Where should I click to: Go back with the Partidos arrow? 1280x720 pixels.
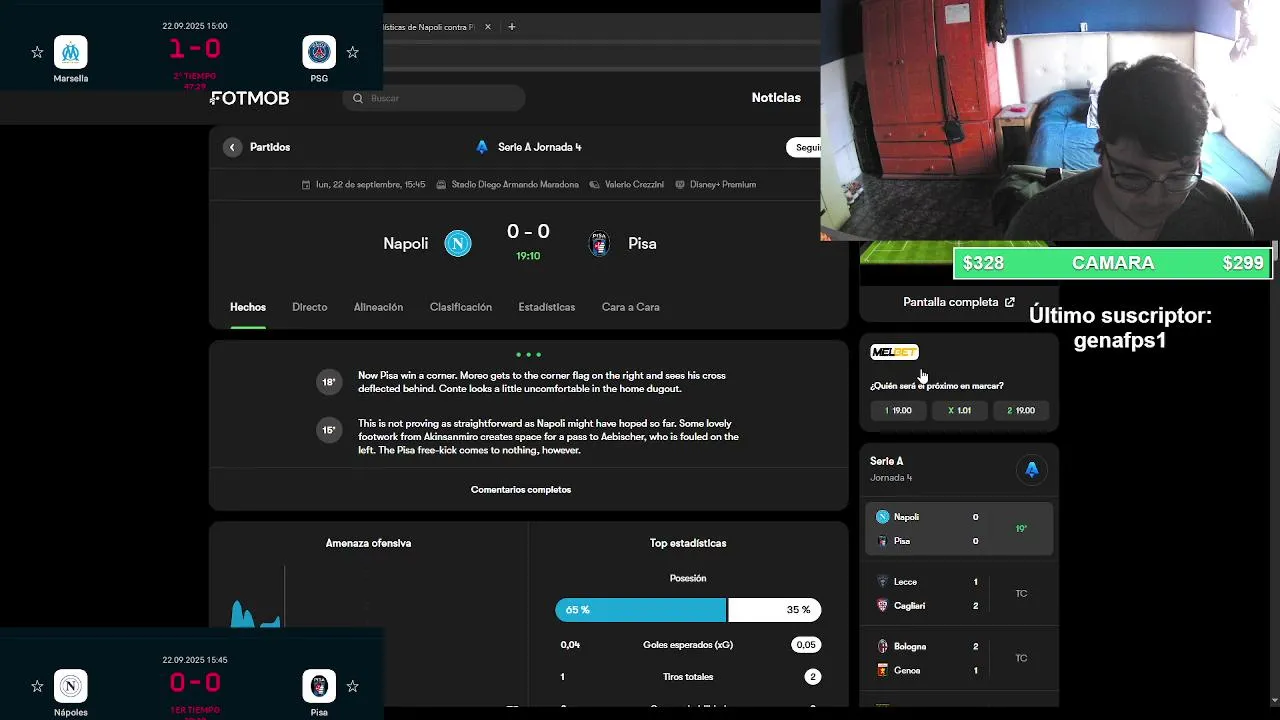(x=232, y=147)
